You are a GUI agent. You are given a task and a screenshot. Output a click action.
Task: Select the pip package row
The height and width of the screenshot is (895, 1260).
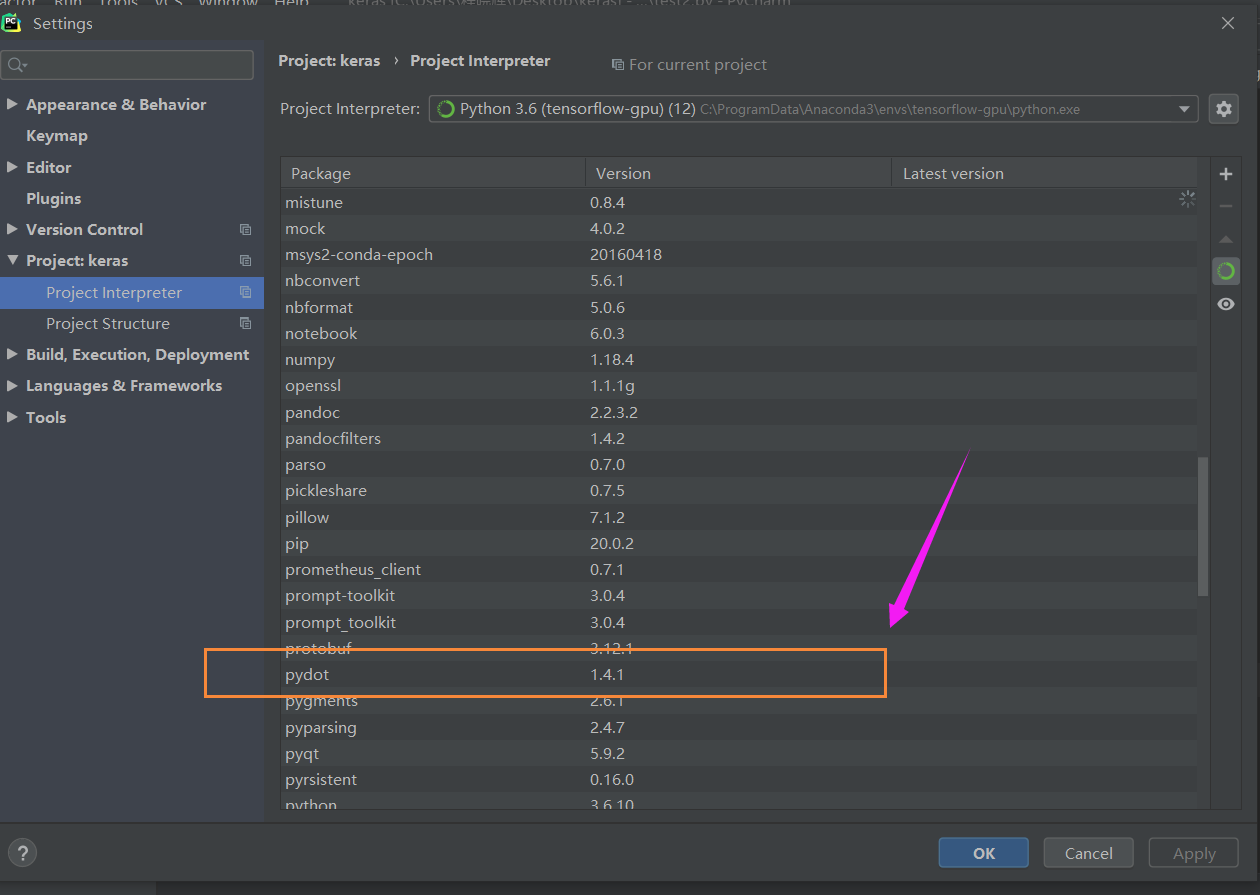739,543
